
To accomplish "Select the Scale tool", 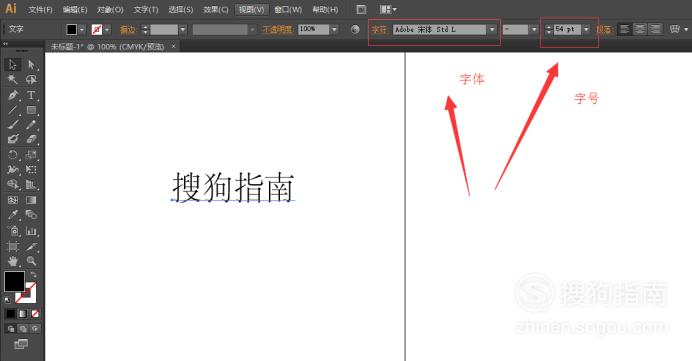I will click(x=31, y=155).
